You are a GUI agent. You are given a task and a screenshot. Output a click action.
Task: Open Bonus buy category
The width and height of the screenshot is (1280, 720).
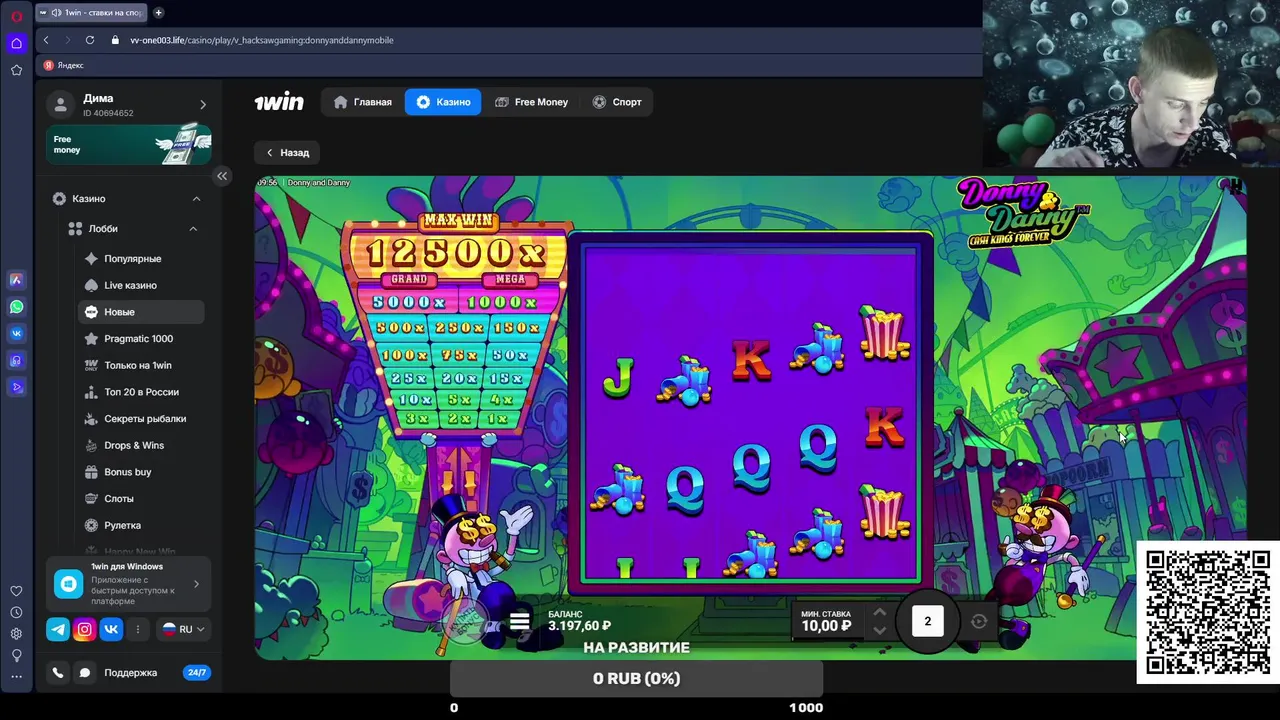tap(127, 472)
